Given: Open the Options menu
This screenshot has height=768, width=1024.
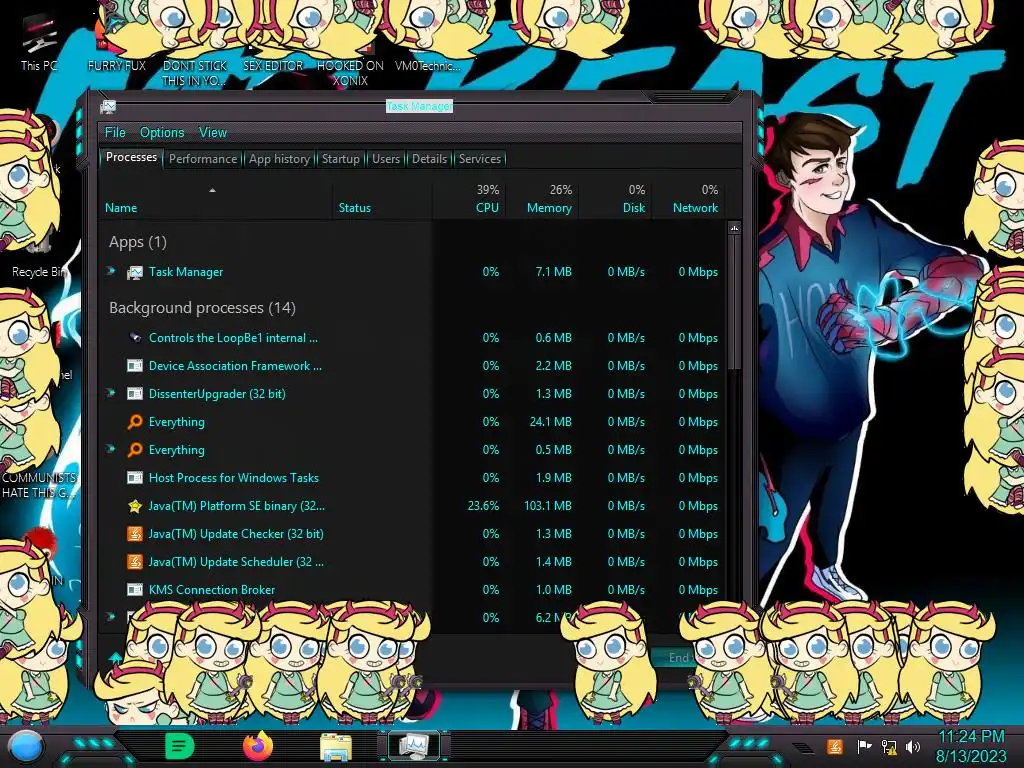Looking at the screenshot, I should [x=162, y=133].
